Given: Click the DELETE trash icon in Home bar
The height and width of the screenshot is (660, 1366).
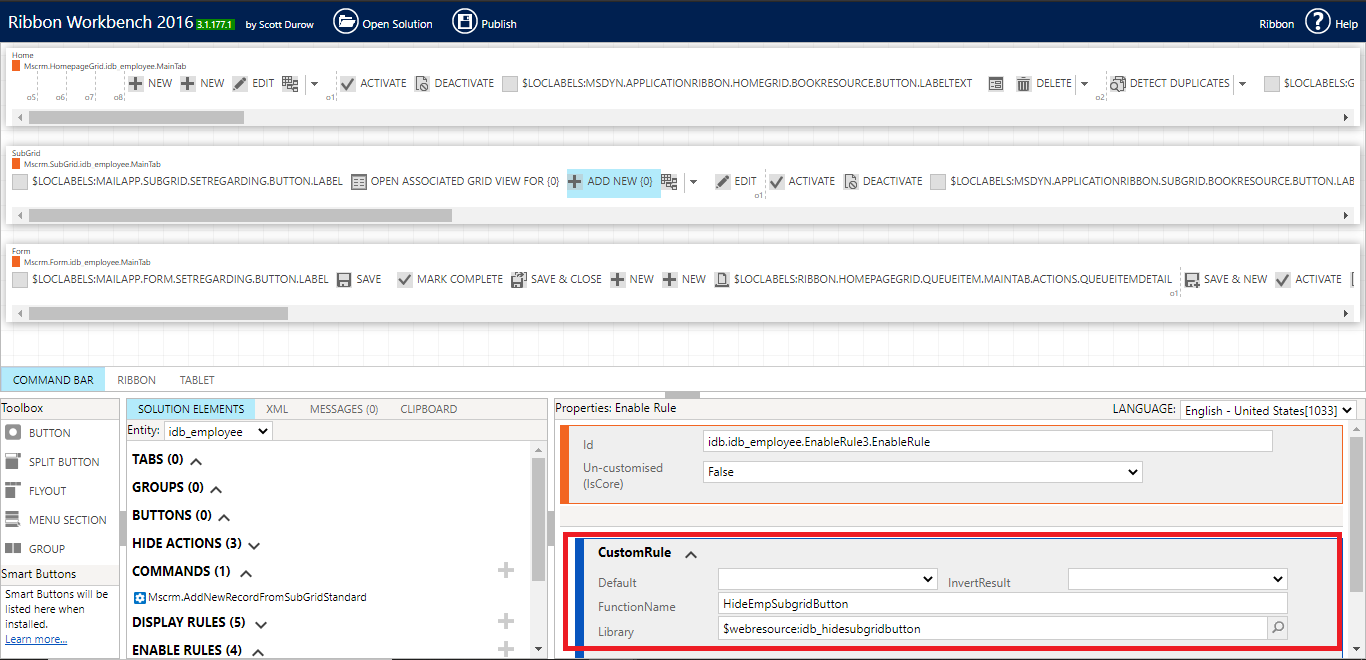Looking at the screenshot, I should pos(1023,83).
